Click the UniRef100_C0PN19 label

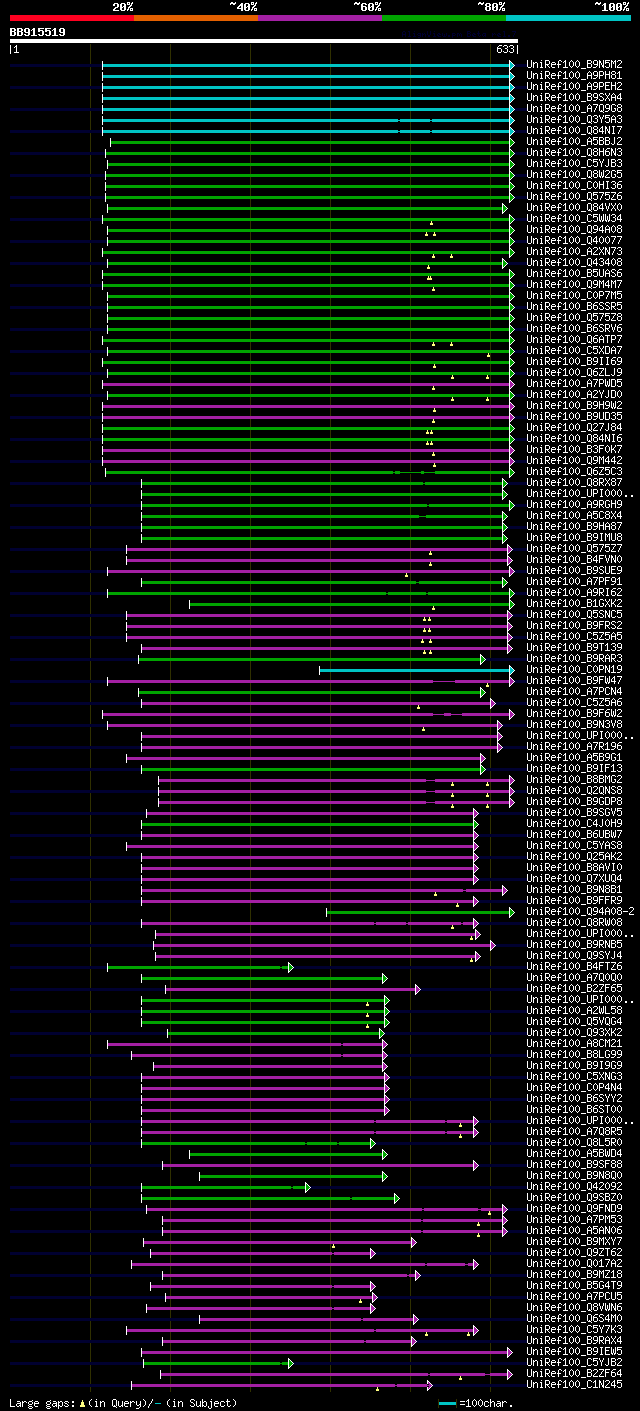(576, 670)
